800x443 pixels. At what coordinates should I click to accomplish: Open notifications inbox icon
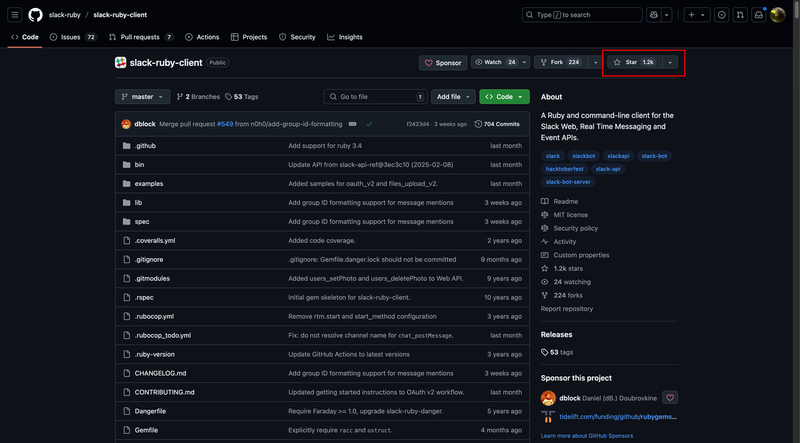(x=759, y=15)
